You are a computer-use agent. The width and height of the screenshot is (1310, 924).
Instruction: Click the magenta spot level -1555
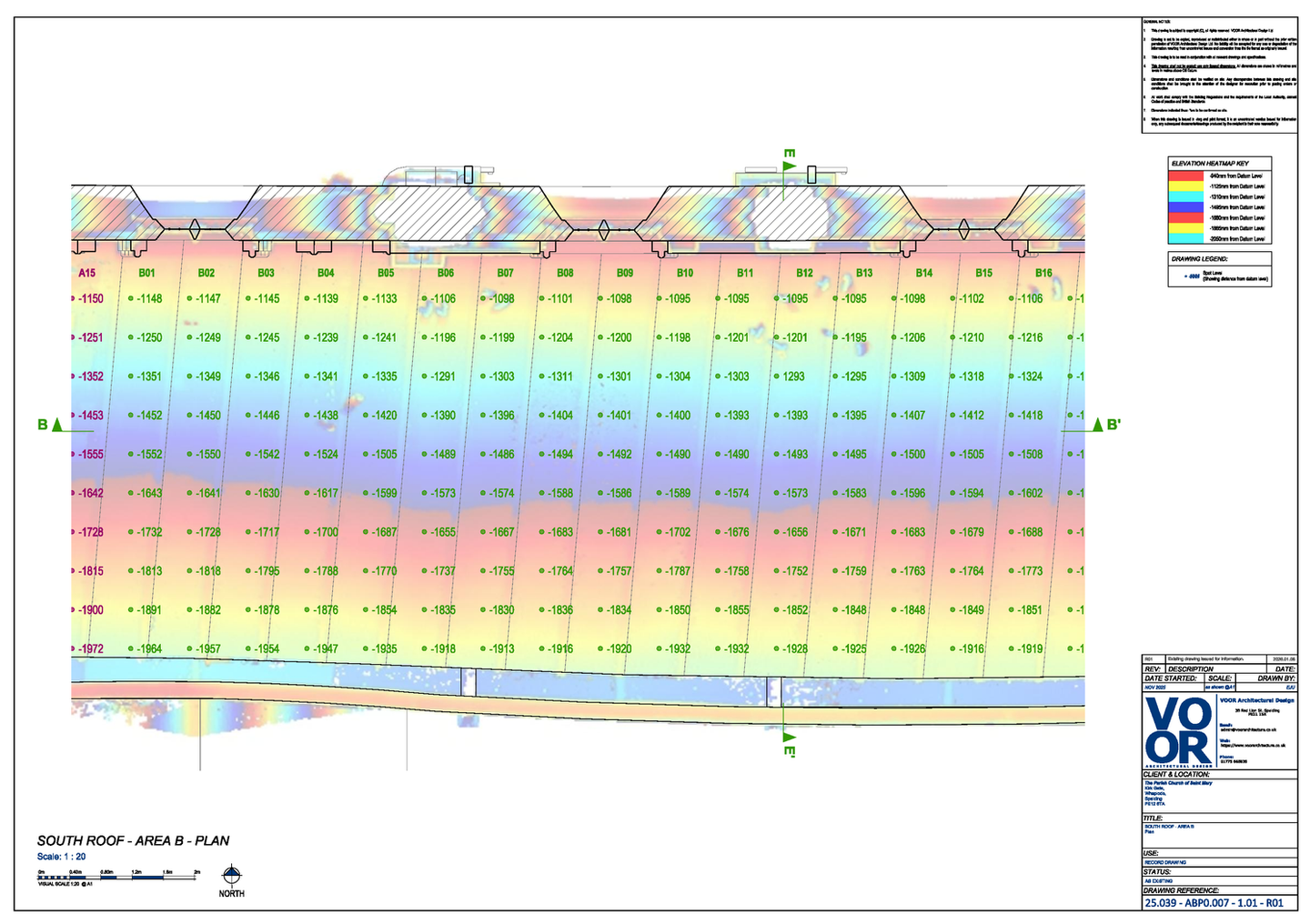pos(90,454)
